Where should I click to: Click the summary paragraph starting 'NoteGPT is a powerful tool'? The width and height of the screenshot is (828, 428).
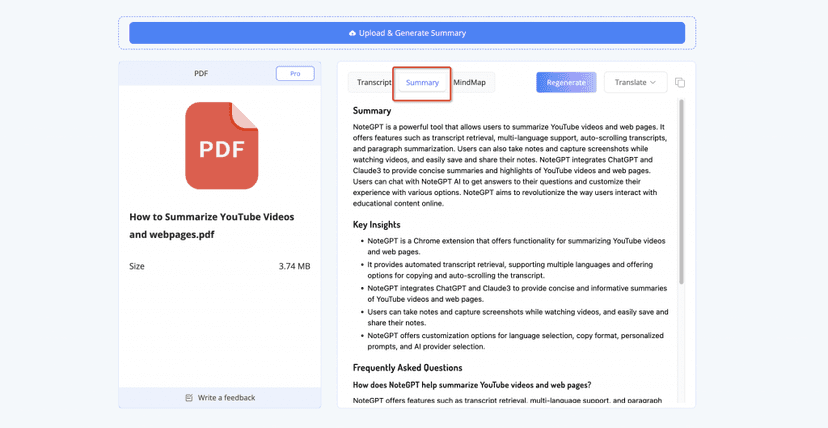(510, 165)
